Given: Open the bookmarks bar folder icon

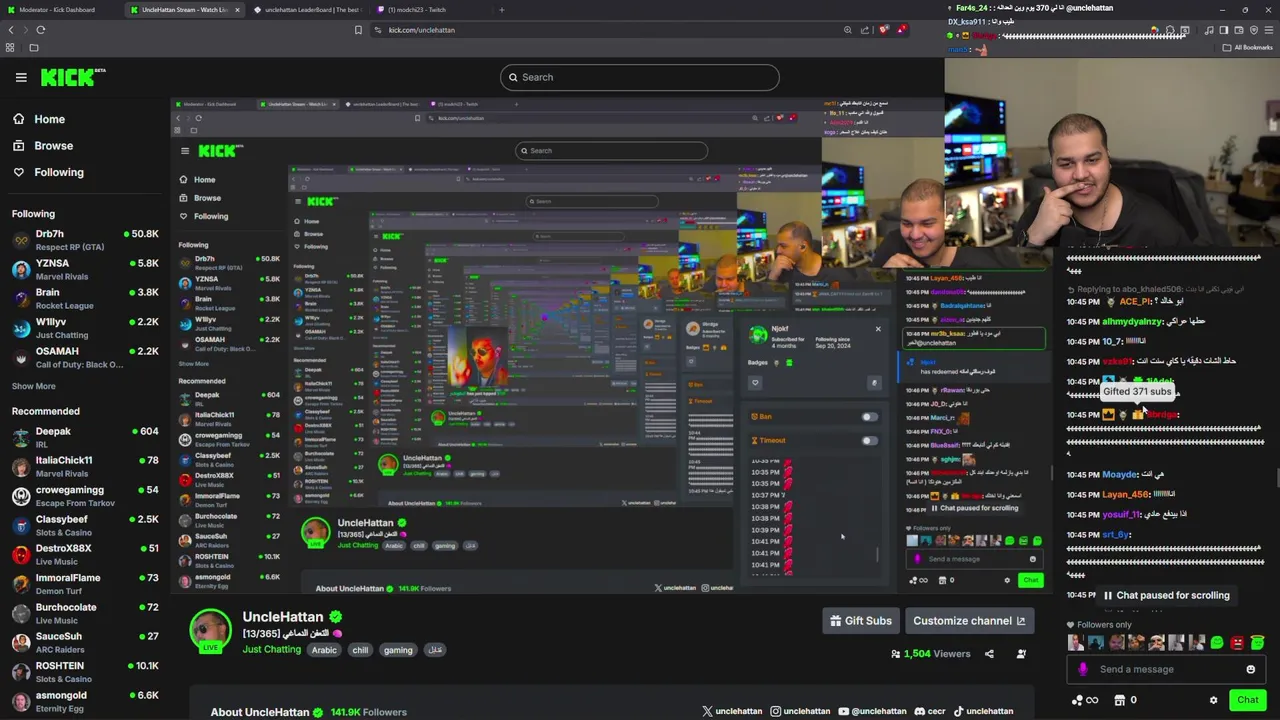Looking at the screenshot, I should click(x=34, y=47).
